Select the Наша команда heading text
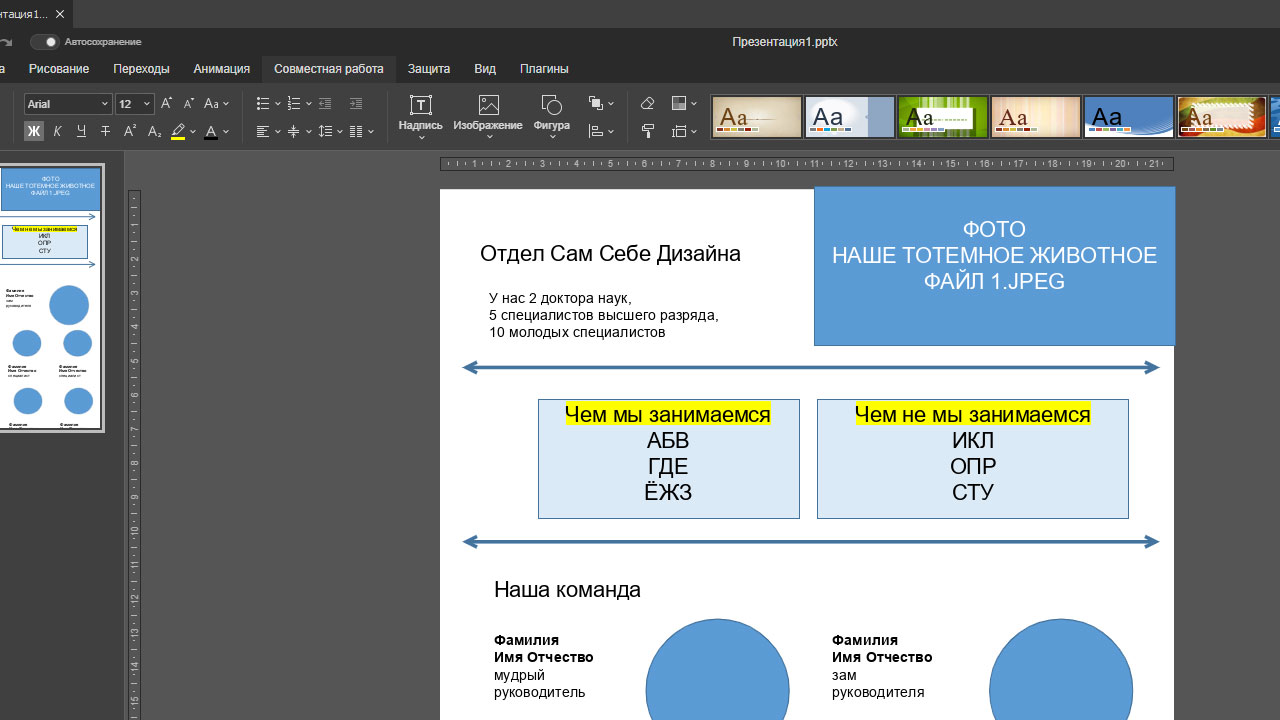The width and height of the screenshot is (1280, 720). [x=567, y=590]
